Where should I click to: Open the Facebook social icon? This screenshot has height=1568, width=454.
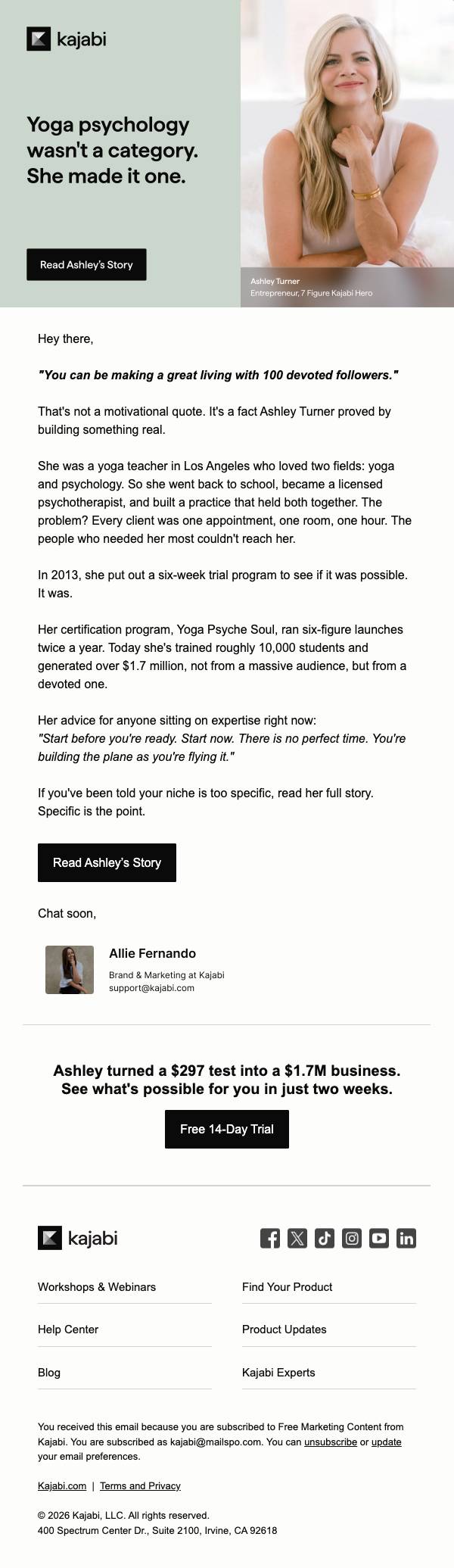click(x=270, y=1238)
